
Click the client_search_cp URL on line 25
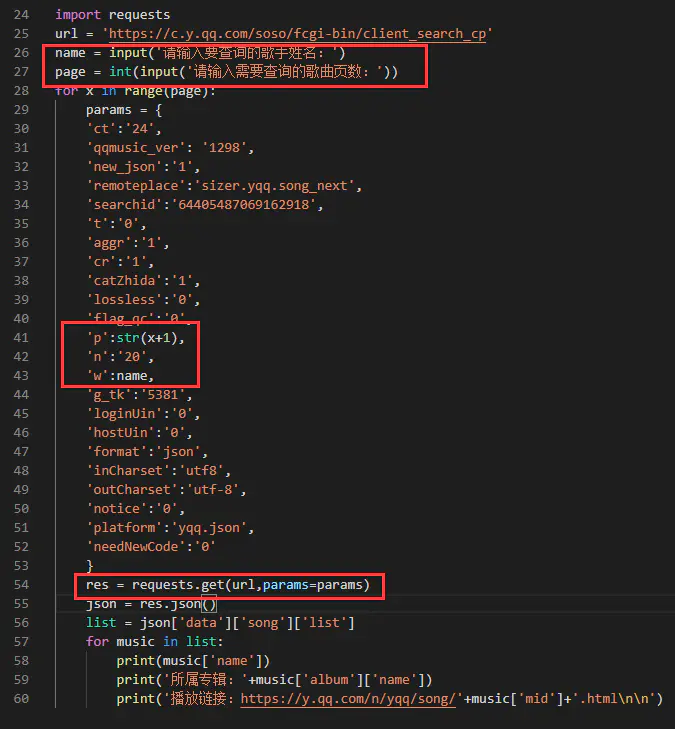coord(297,34)
